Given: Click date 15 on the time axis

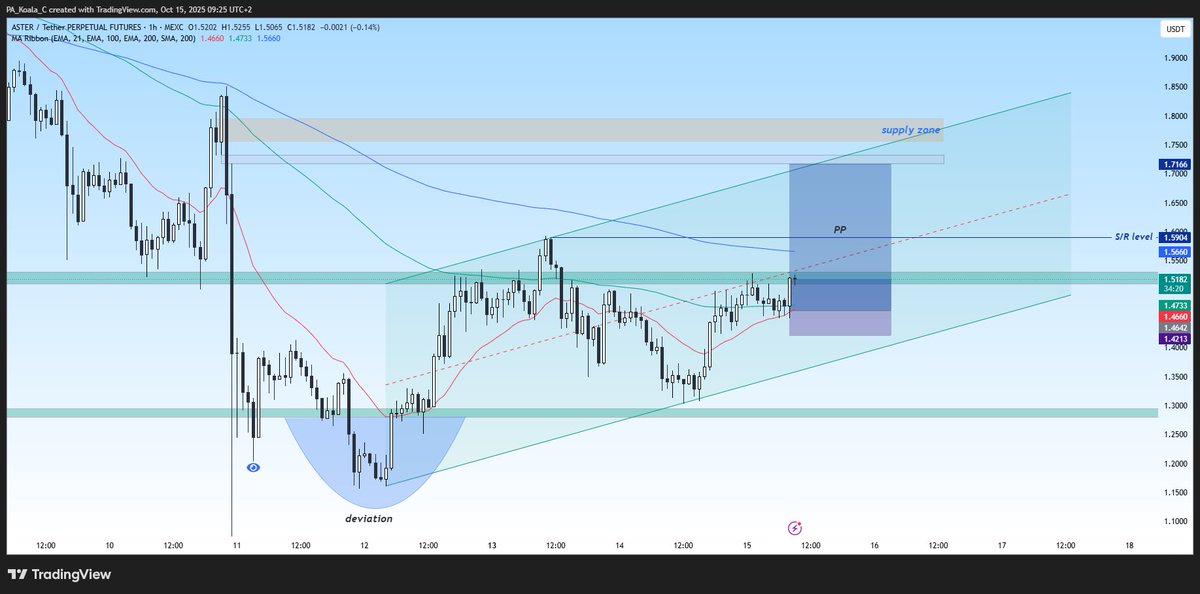Looking at the screenshot, I should [x=747, y=546].
